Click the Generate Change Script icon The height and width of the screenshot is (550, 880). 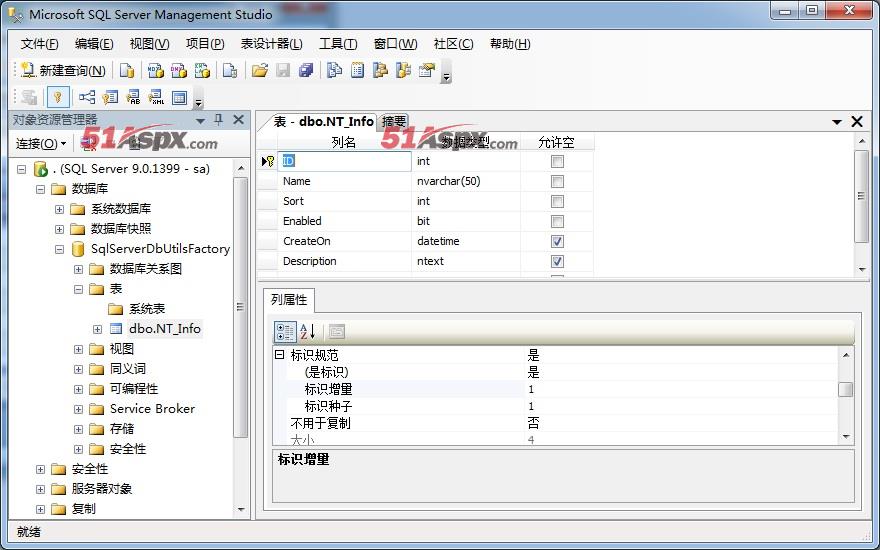point(29,97)
